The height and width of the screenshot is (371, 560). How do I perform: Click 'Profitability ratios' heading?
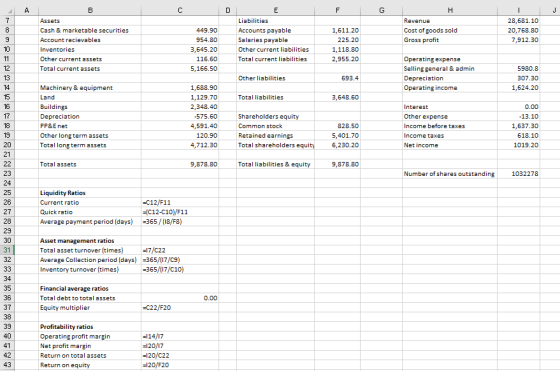(66, 327)
